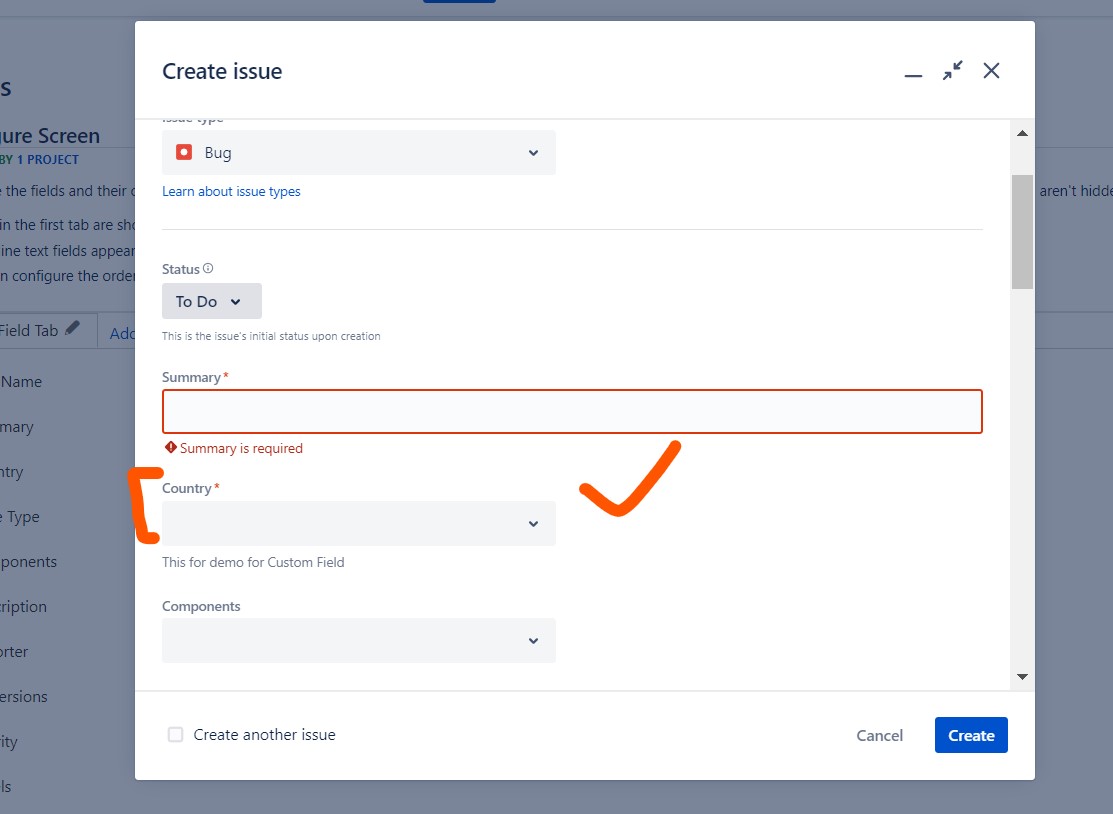The image size is (1113, 814).
Task: Close the Create issue dialog
Action: 991,71
